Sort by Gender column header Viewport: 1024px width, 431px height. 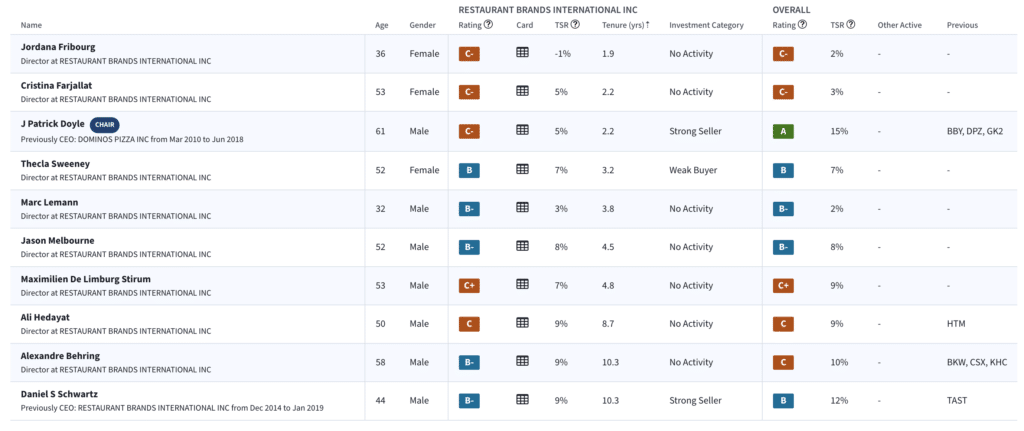coord(422,25)
